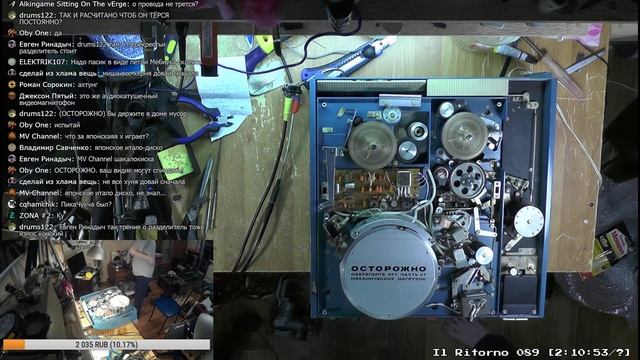Click the main overhead workbench video feed
The height and width of the screenshot is (360, 640).
[x=427, y=180]
